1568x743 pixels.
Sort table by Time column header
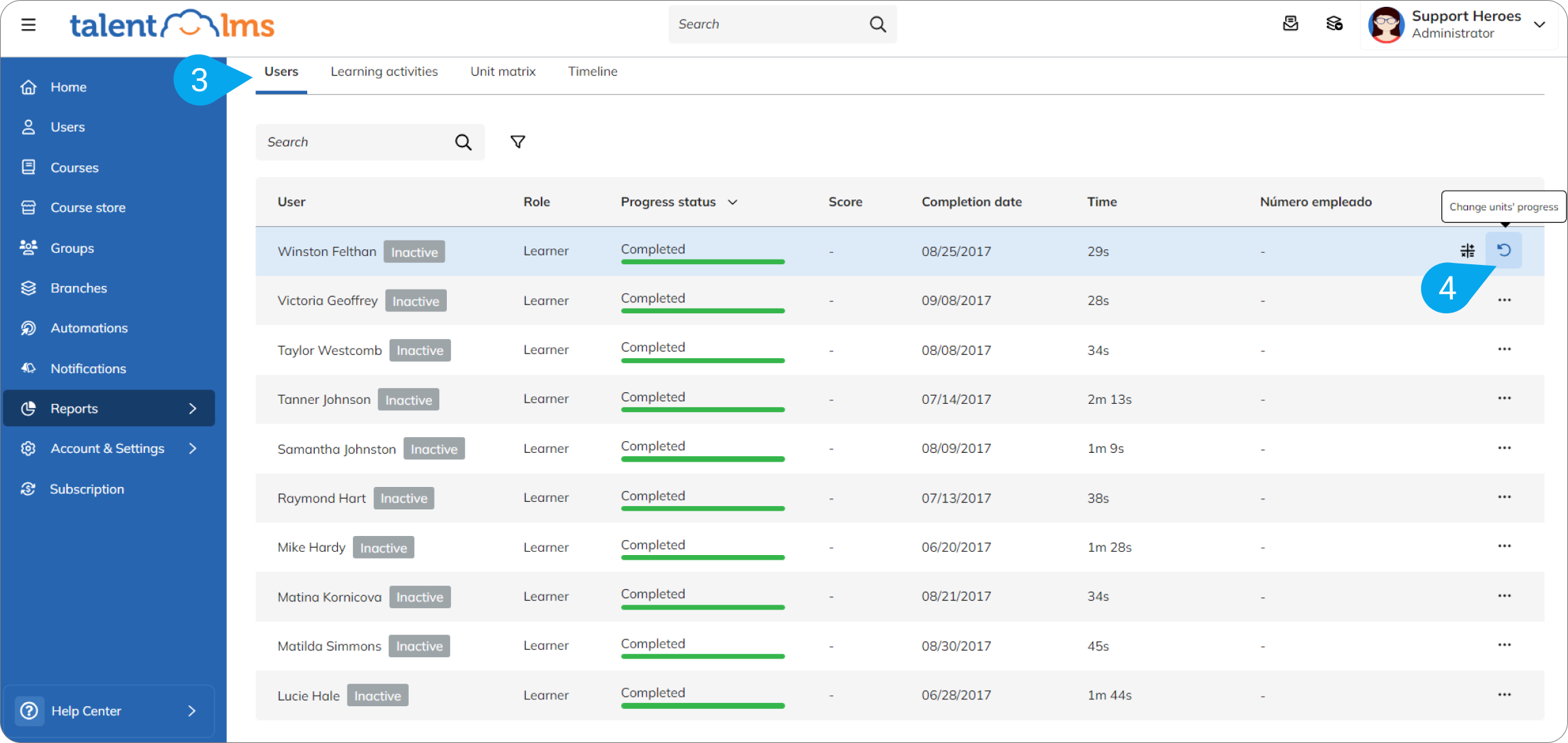pos(1101,202)
